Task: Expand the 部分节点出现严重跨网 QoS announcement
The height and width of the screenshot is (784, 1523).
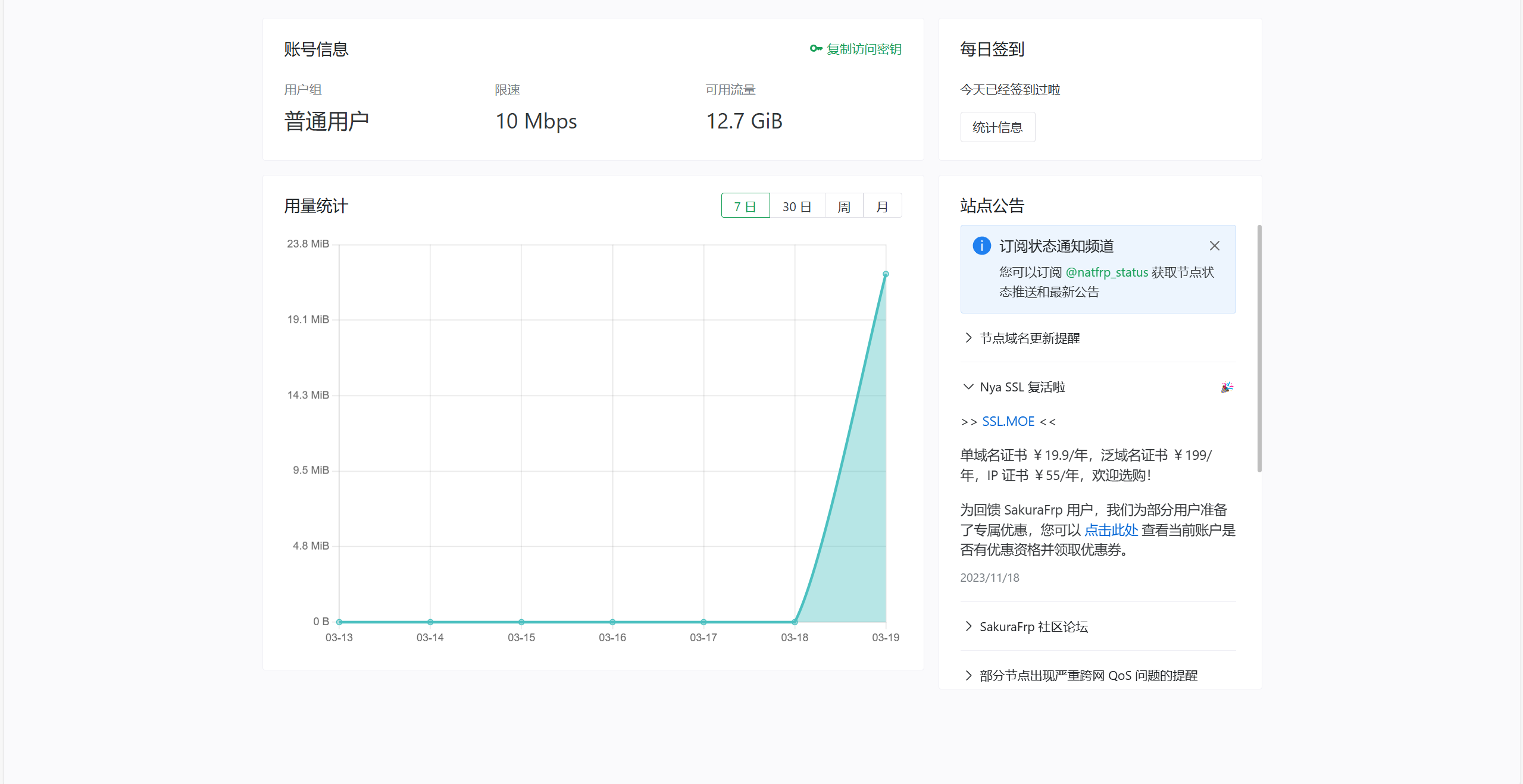Action: coord(1088,675)
